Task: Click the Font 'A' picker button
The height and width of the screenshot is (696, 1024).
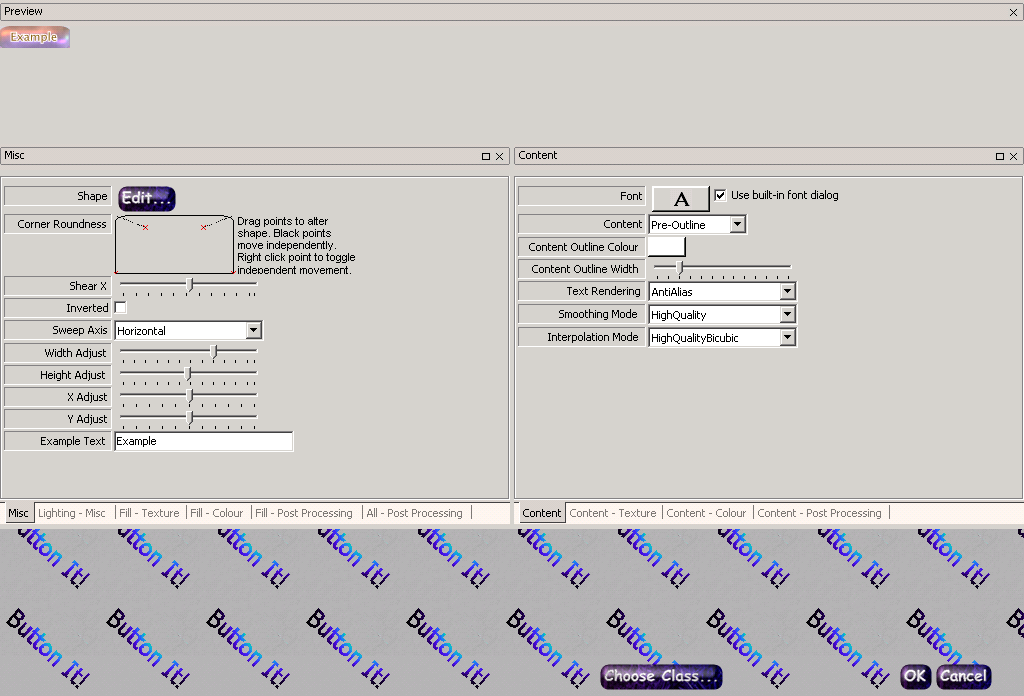Action: point(680,198)
